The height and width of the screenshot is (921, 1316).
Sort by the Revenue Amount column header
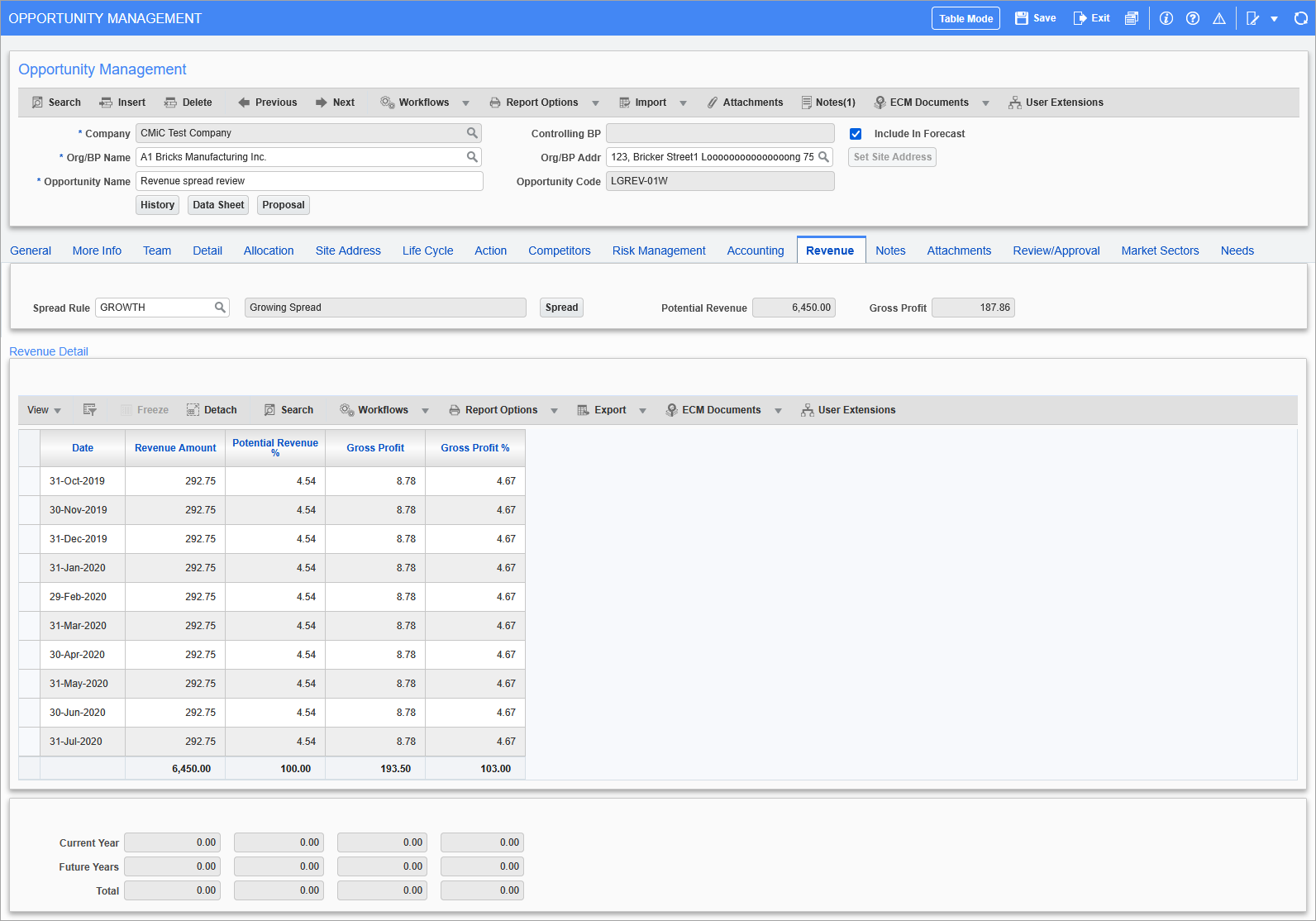click(175, 448)
